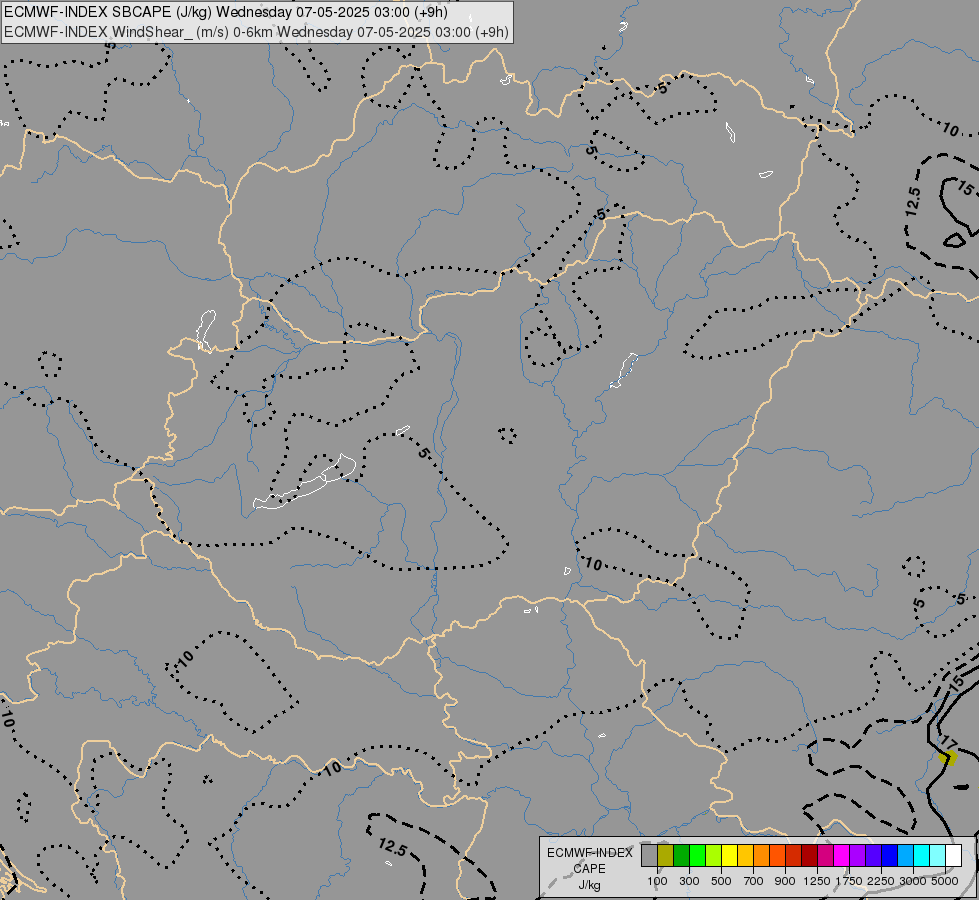Select the brick red legend swatch
979x900 pixels.
794,855
